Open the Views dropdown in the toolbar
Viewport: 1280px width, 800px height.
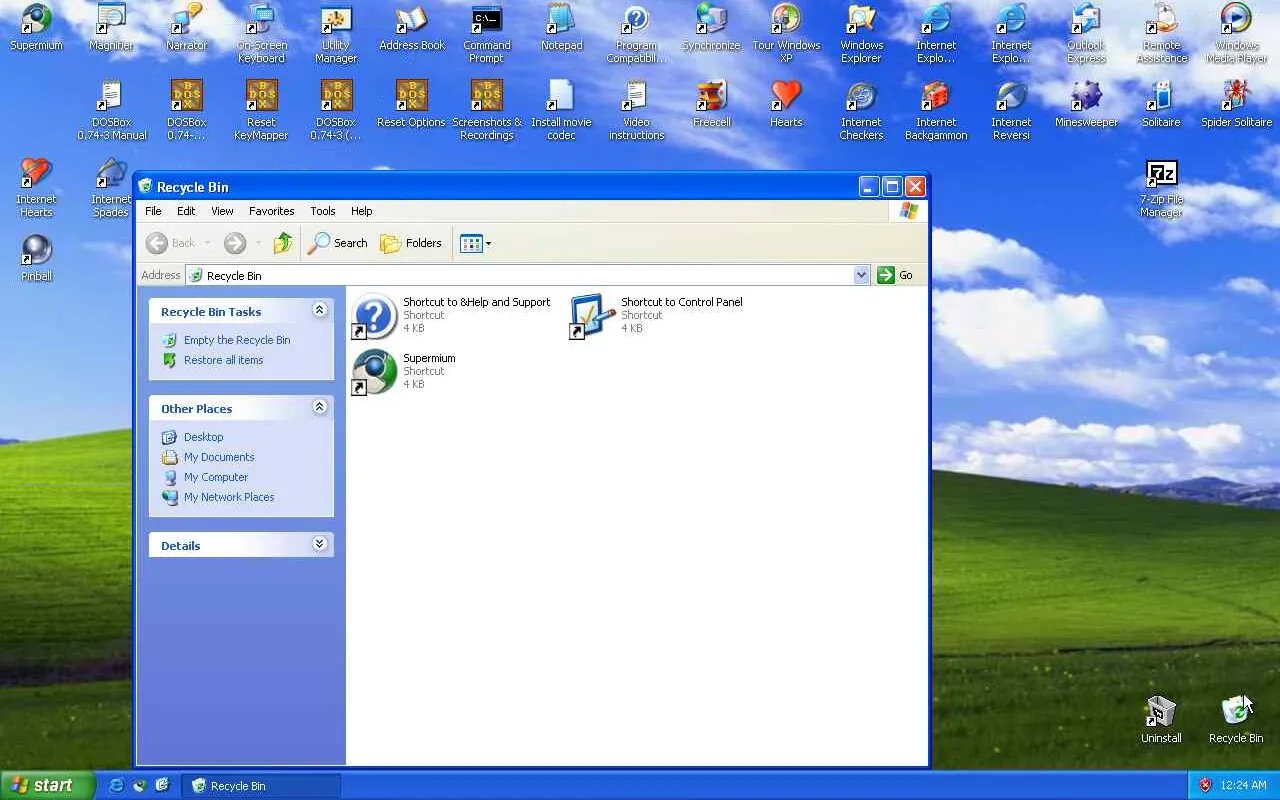tap(475, 243)
